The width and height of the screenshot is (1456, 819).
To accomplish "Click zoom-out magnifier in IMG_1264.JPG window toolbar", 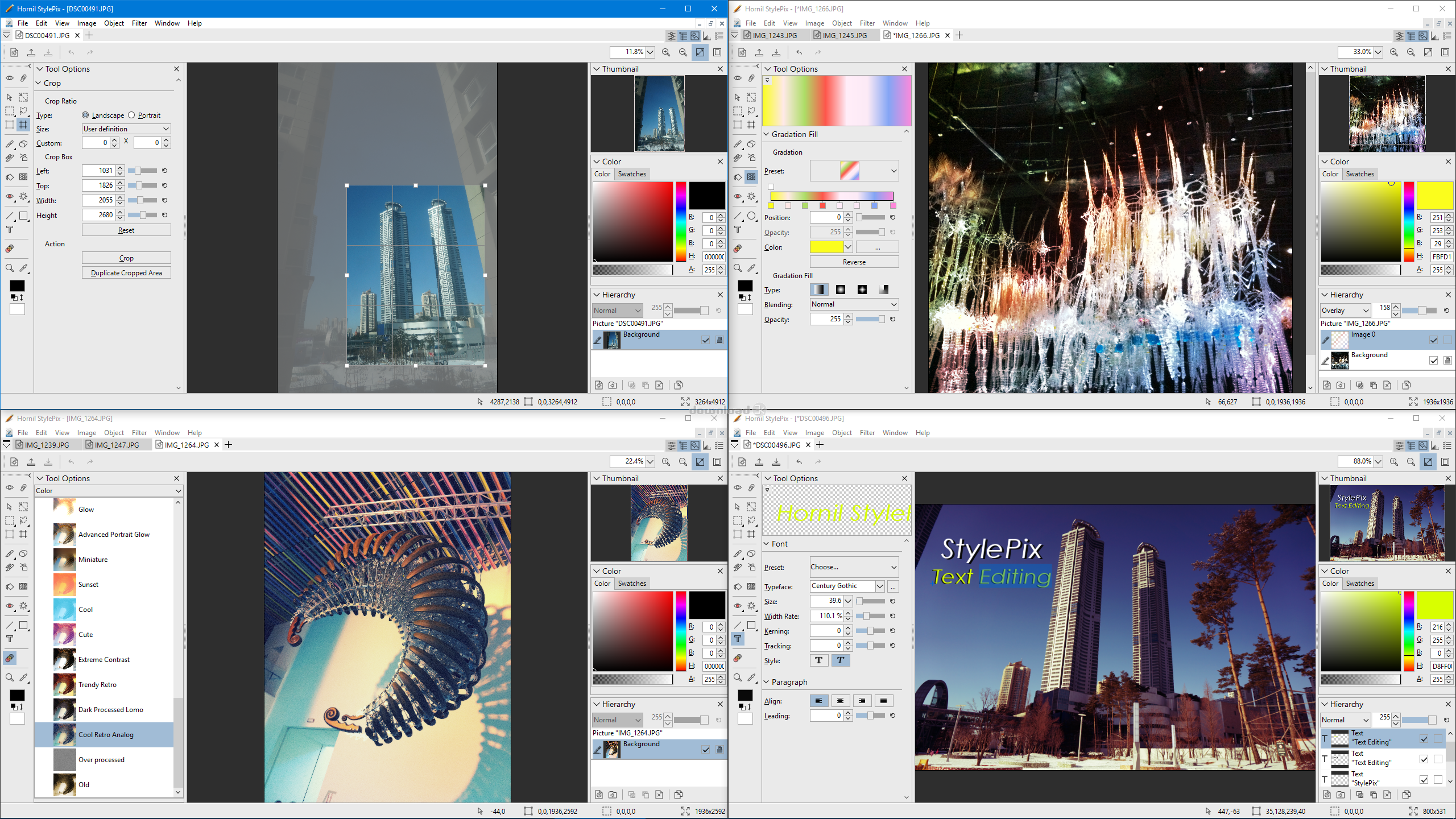I will click(x=683, y=462).
